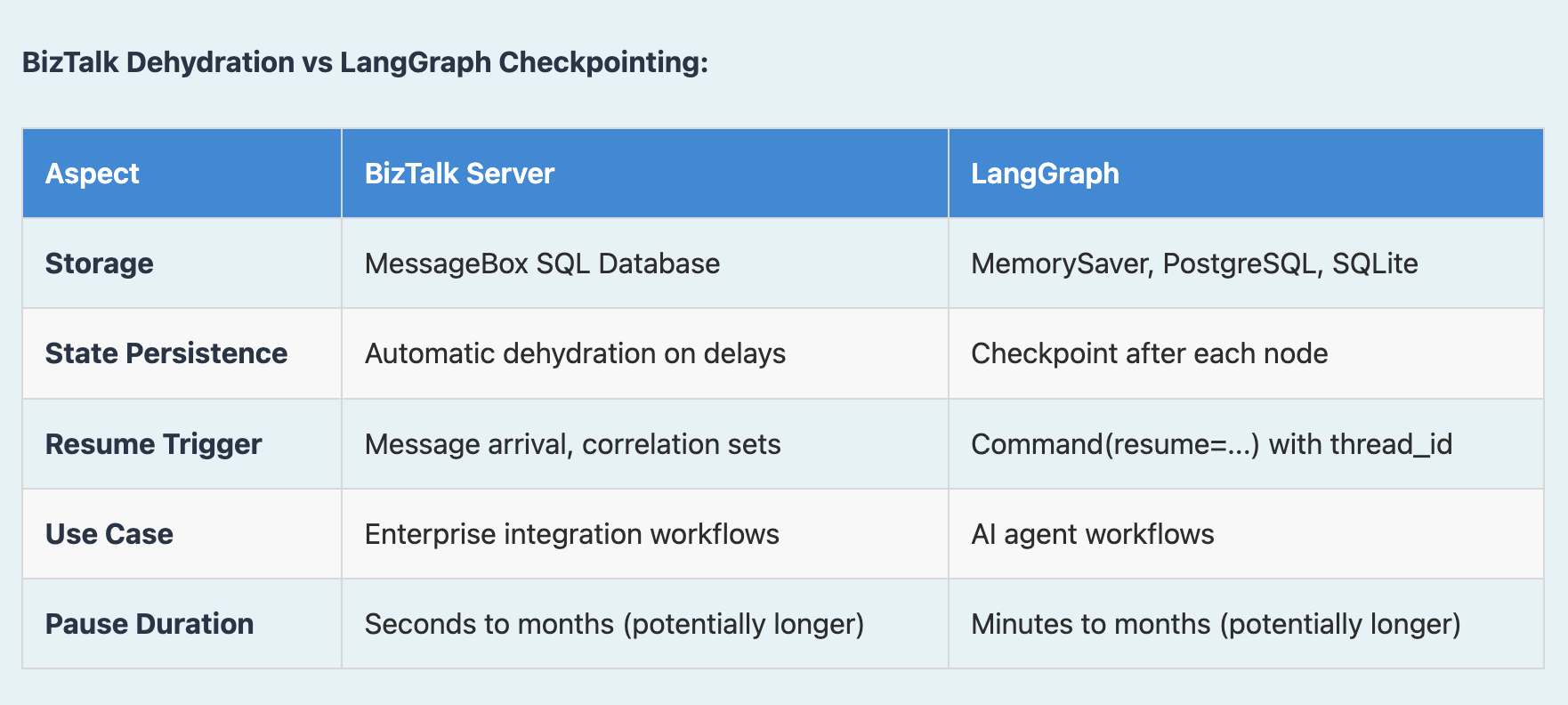Select 'Checkpoint after each node' cell

point(1246,353)
